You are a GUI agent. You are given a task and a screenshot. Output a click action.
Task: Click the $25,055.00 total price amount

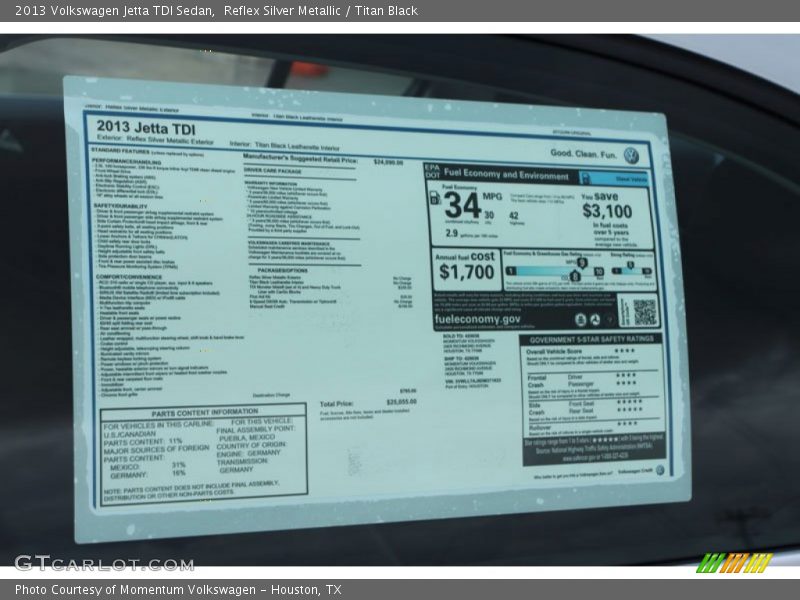coord(402,402)
